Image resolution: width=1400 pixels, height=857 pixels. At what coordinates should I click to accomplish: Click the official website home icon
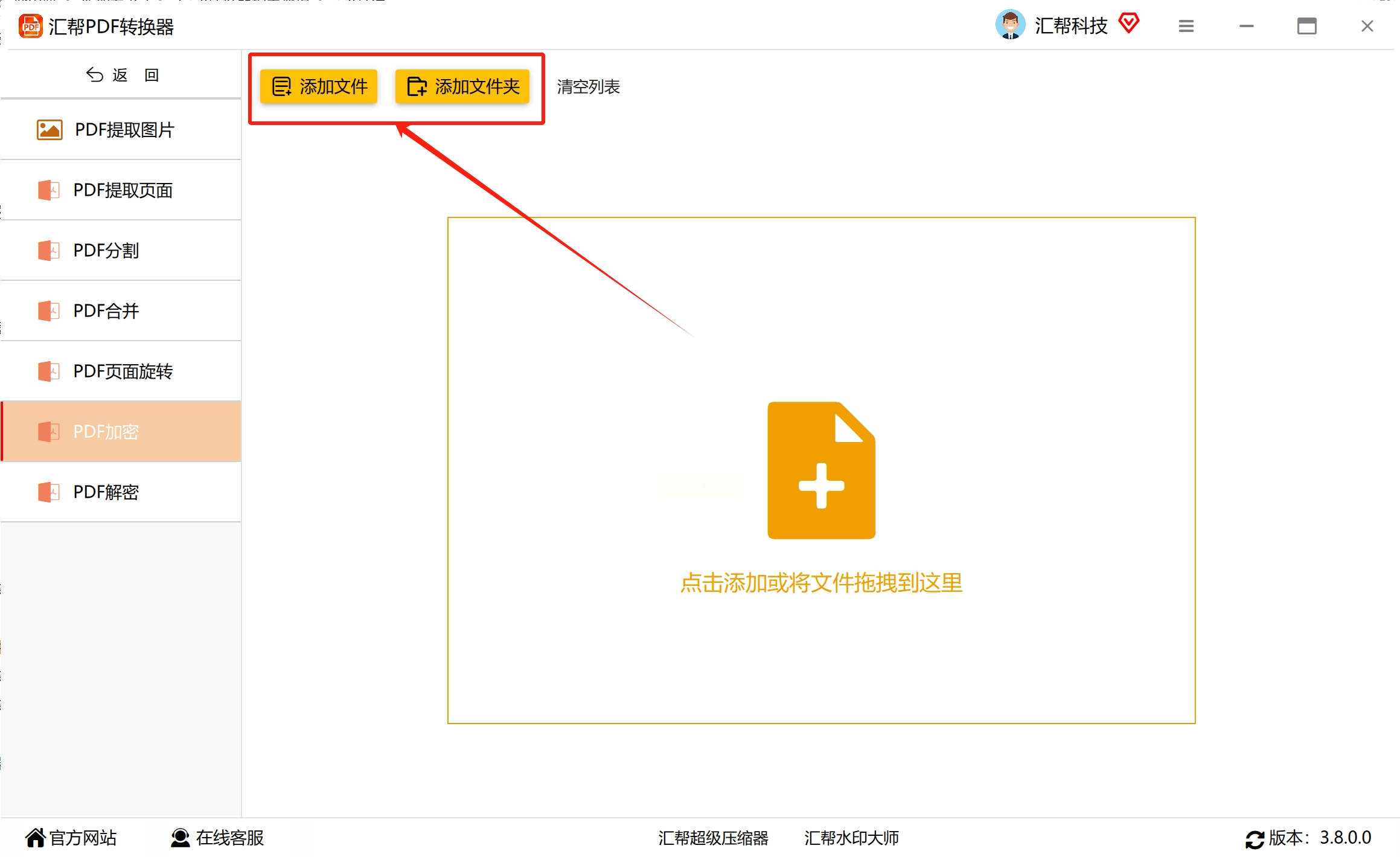[x=35, y=838]
